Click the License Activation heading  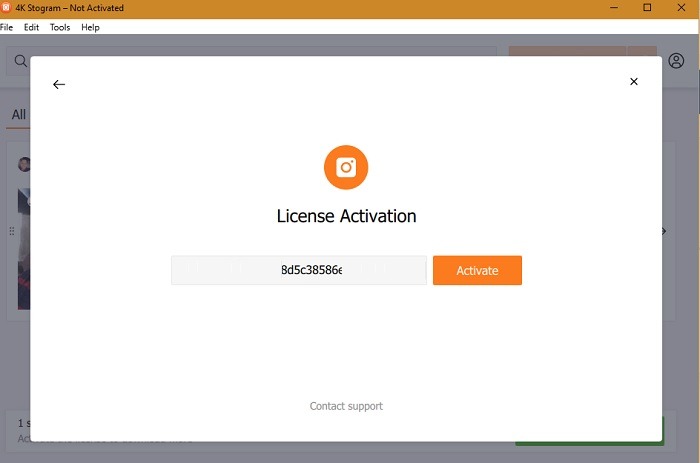[346, 216]
